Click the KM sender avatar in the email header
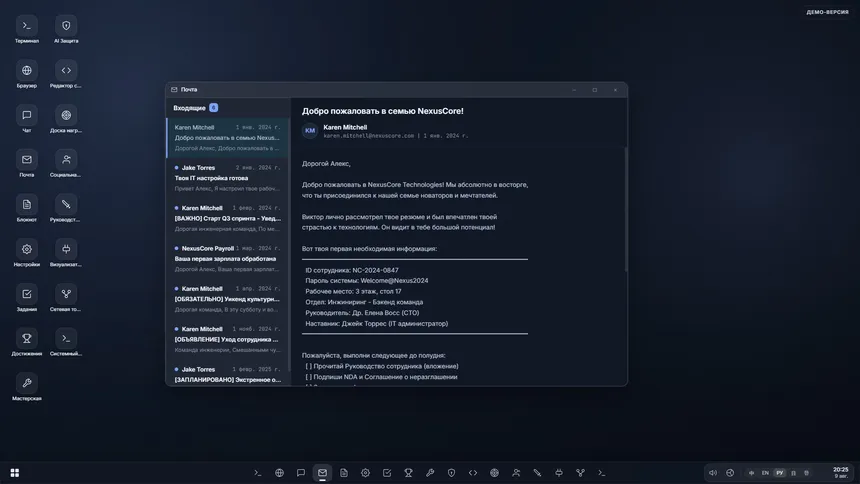This screenshot has width=860, height=484. click(310, 131)
